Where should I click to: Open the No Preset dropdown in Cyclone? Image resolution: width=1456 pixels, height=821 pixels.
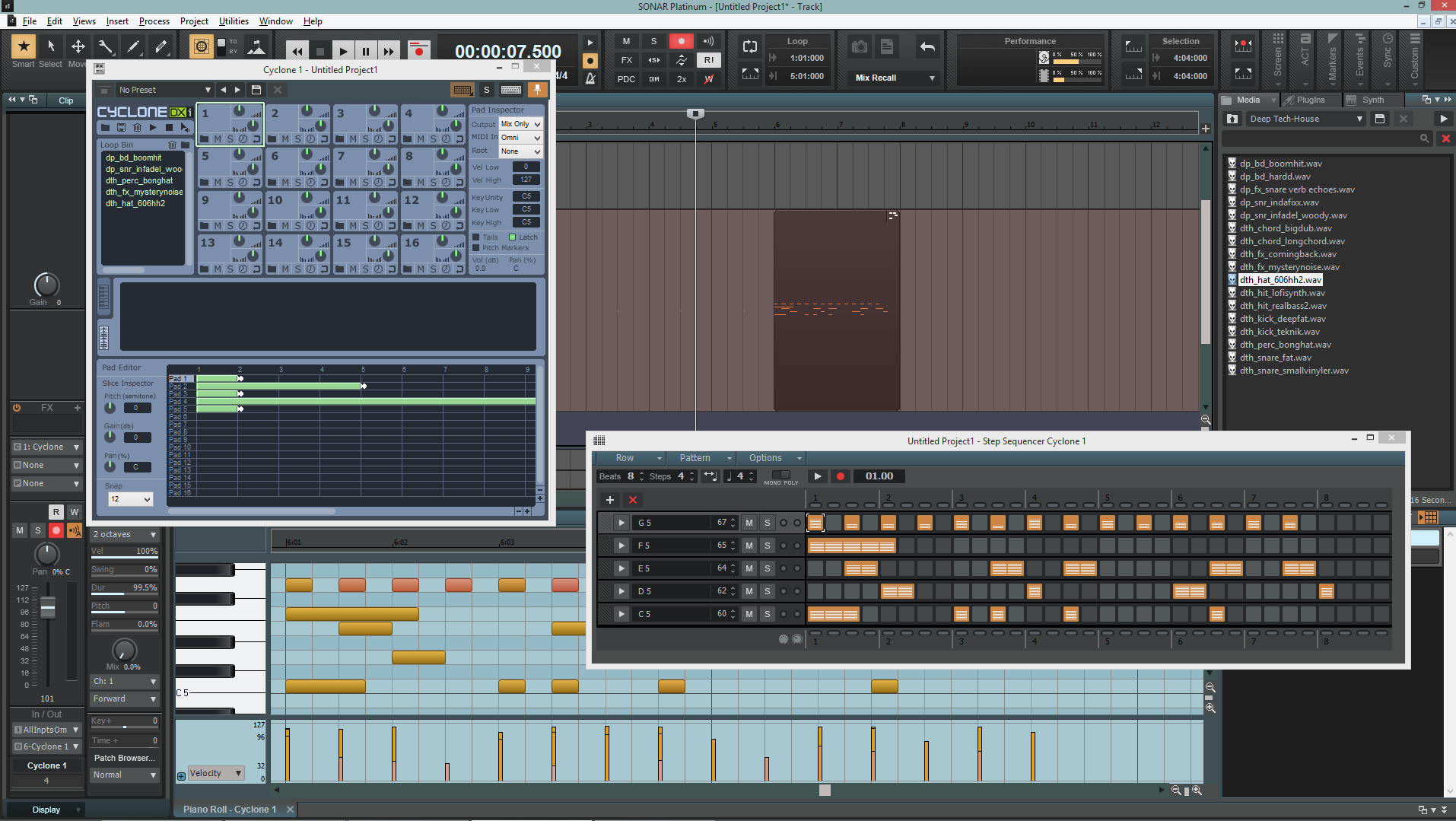[207, 90]
